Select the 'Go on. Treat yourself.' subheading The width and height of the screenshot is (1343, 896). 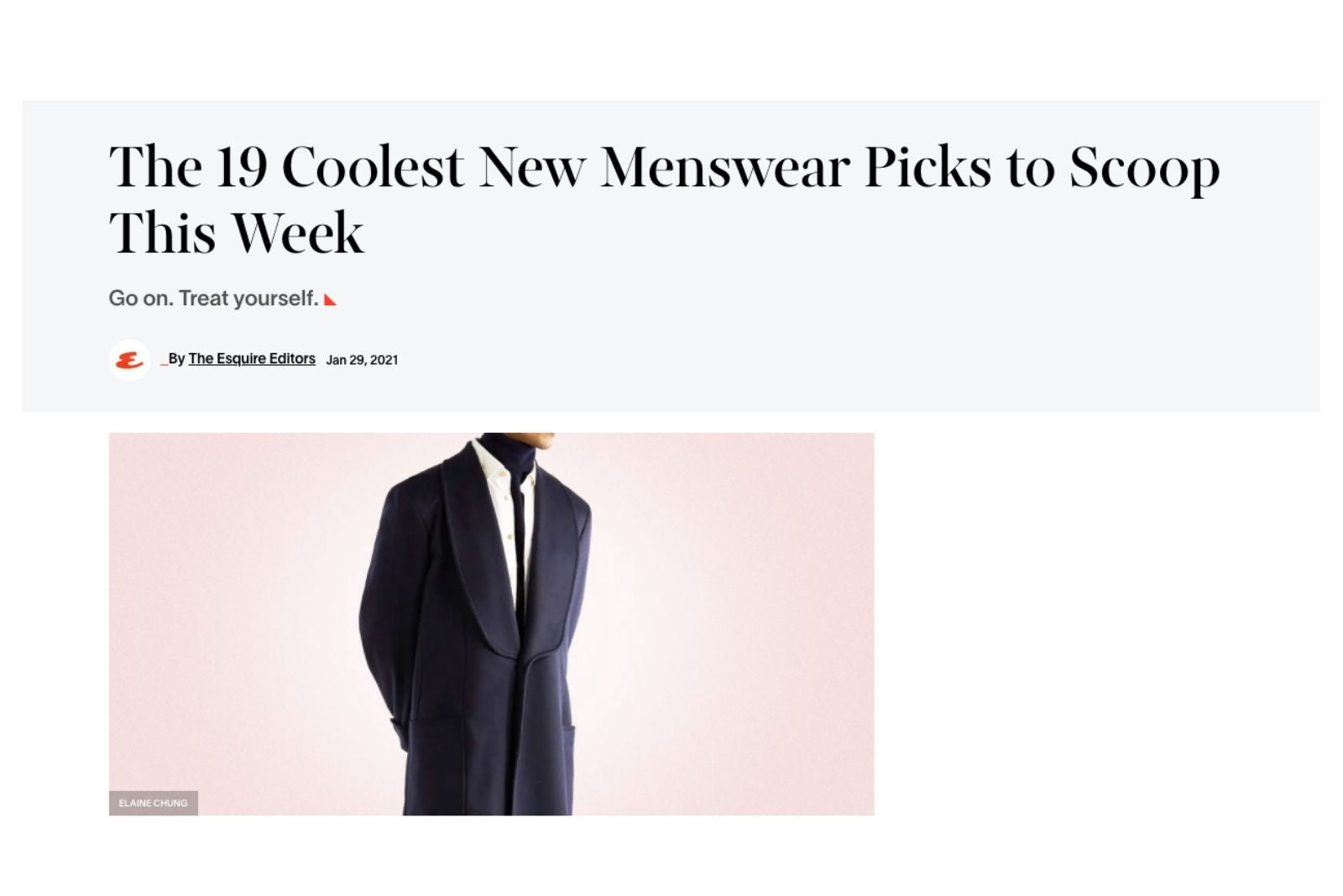212,298
